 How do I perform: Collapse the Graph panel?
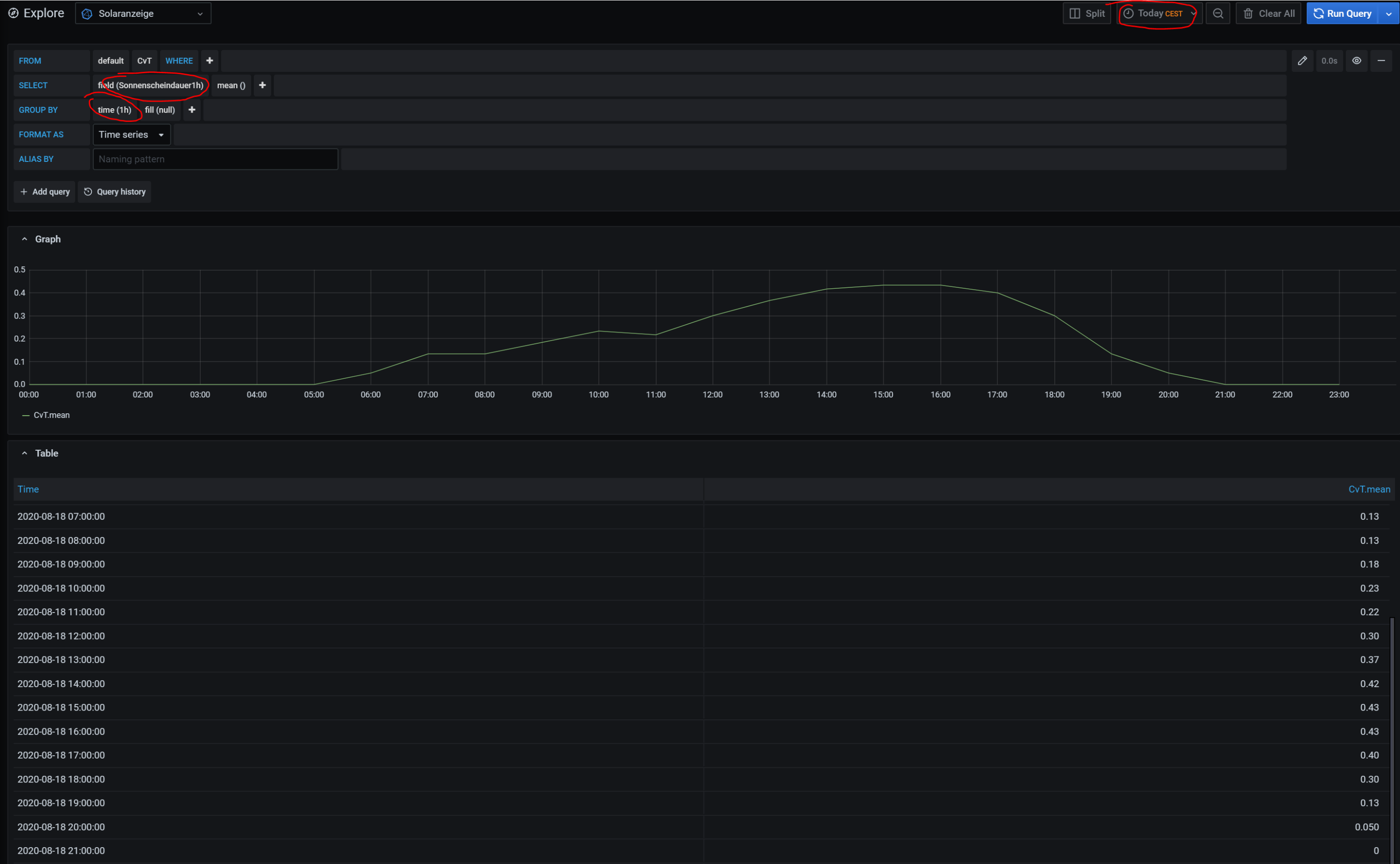[x=25, y=239]
